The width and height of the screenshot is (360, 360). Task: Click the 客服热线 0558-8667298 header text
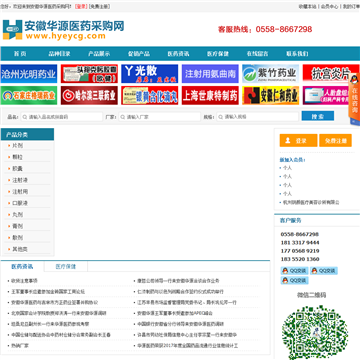(x=265, y=29)
